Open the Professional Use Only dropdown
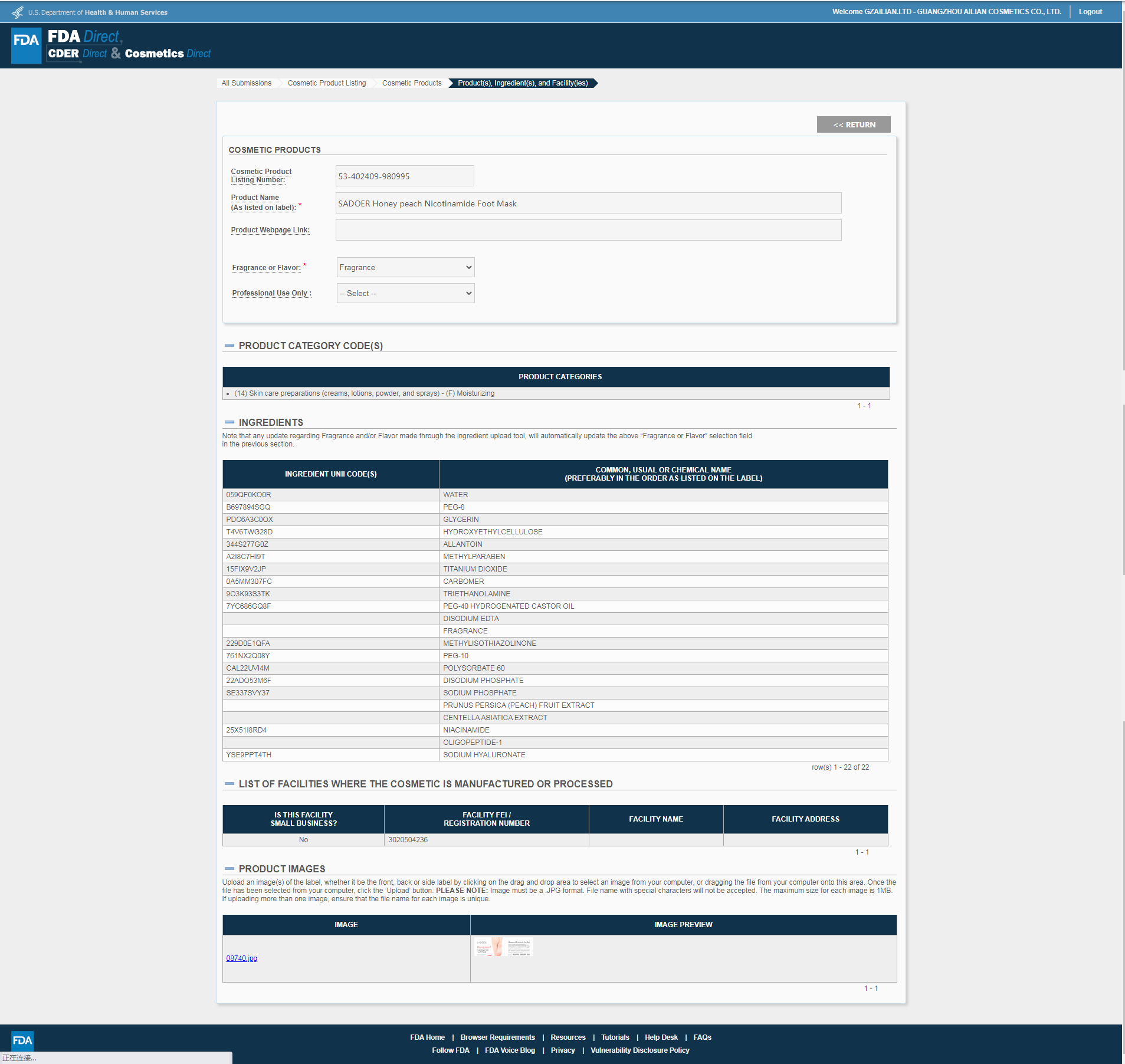This screenshot has height=1064, width=1125. pyautogui.click(x=405, y=293)
